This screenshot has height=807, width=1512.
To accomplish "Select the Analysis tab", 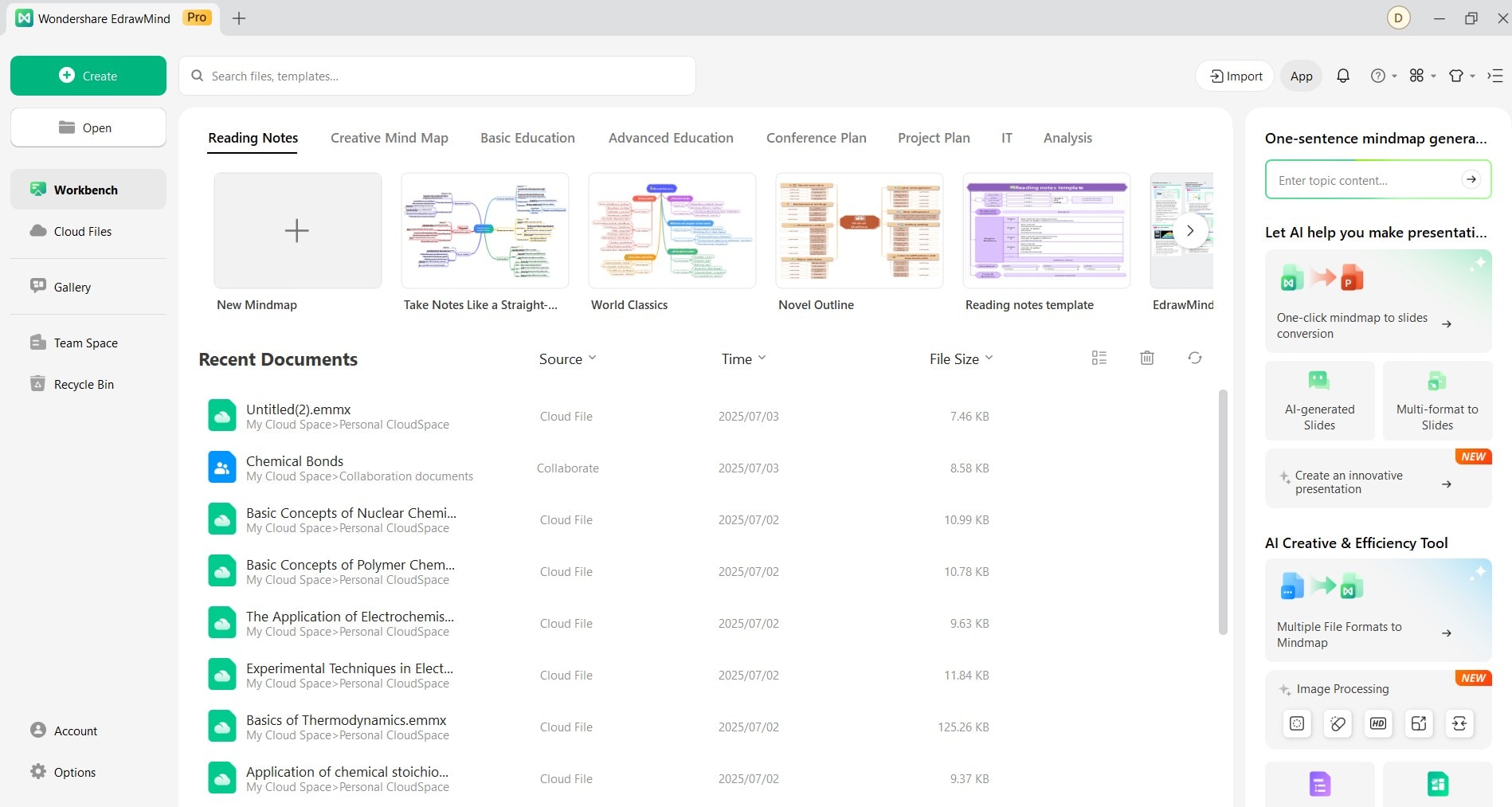I will pos(1067,138).
